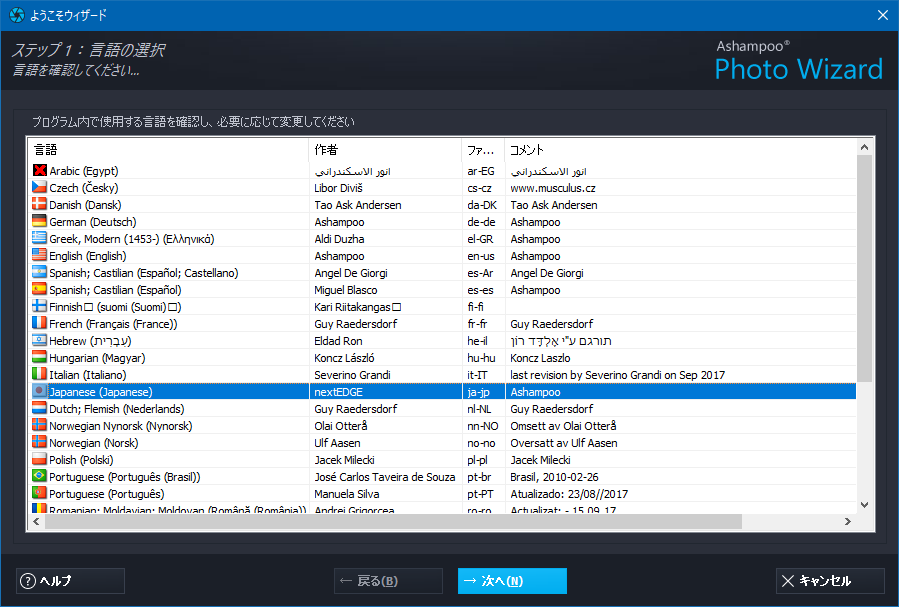Click the horizontal scrollbar left arrow
The image size is (899, 607).
coord(36,522)
